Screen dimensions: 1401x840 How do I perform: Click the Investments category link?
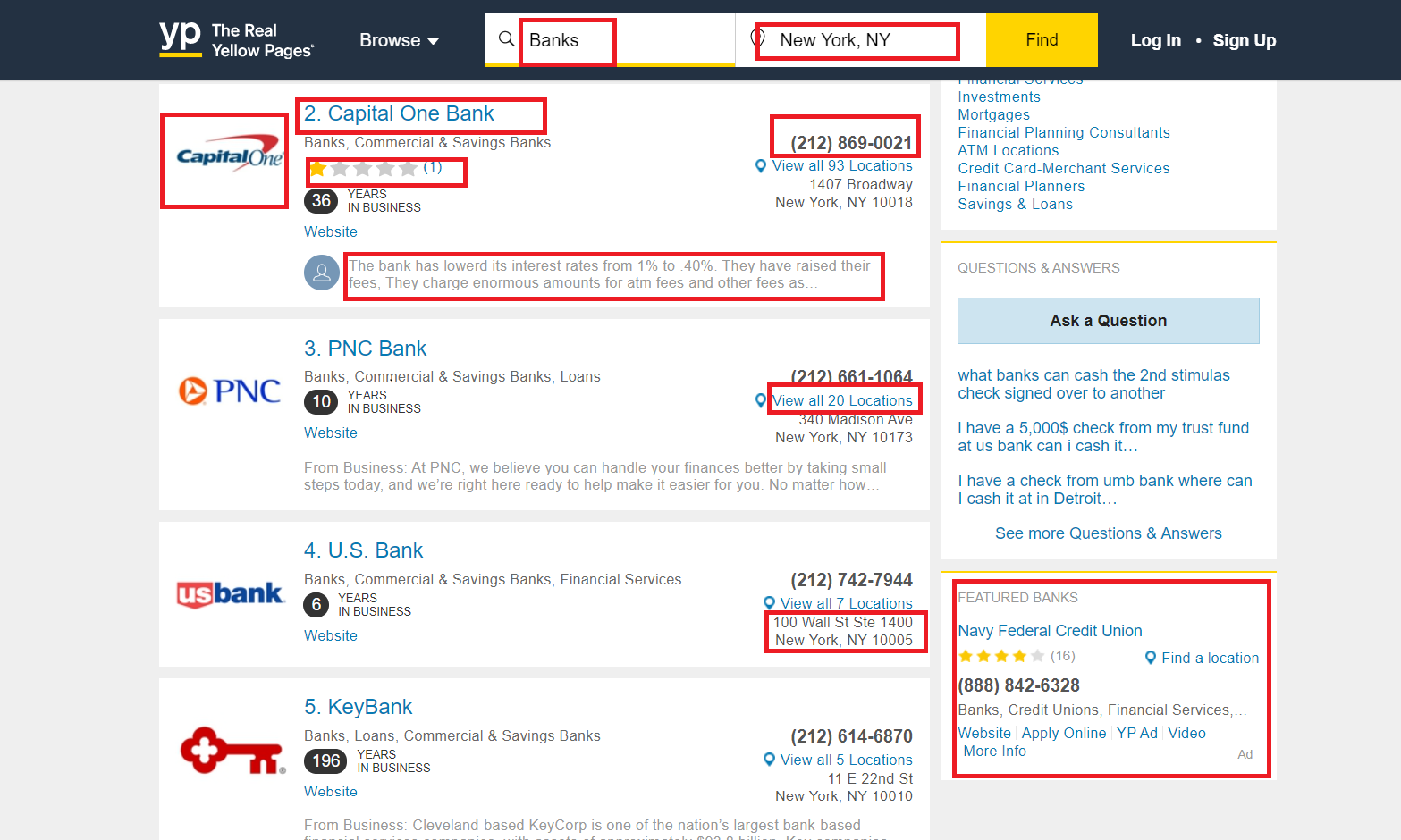pyautogui.click(x=999, y=97)
